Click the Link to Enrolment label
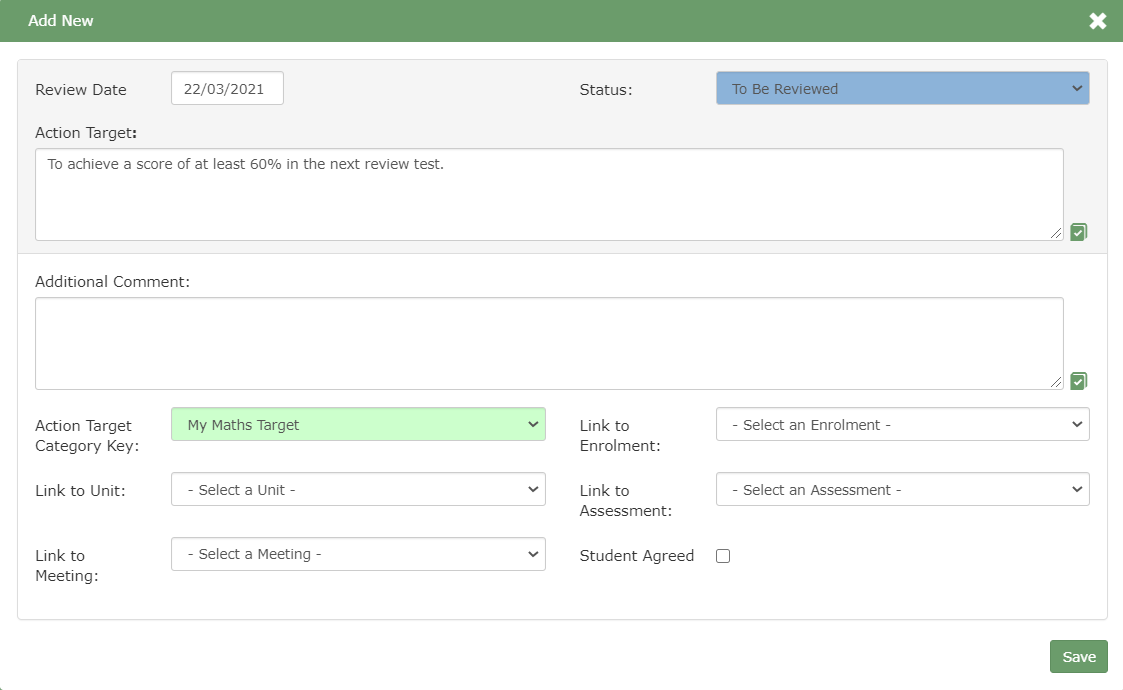The height and width of the screenshot is (690, 1123). (620, 436)
